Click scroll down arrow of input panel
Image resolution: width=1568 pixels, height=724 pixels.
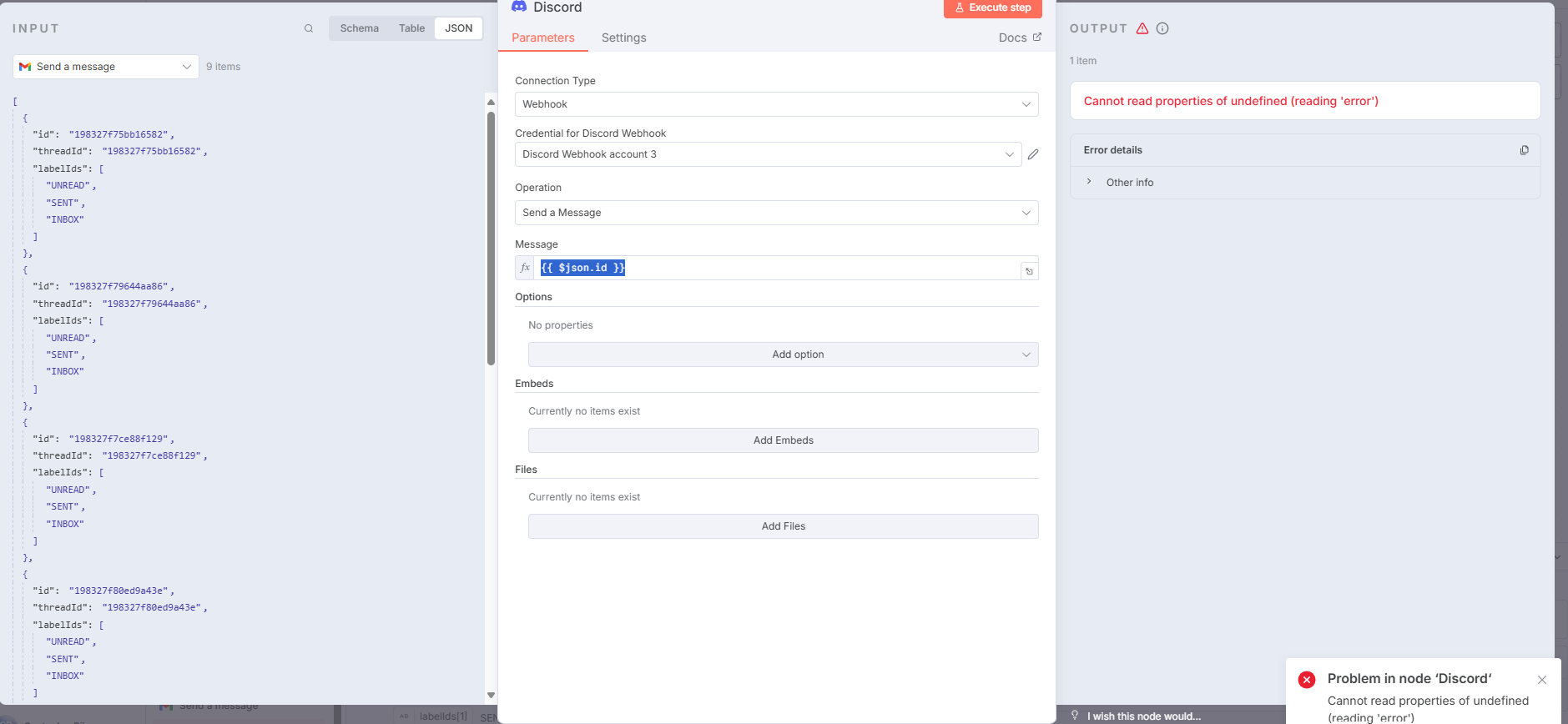click(491, 695)
